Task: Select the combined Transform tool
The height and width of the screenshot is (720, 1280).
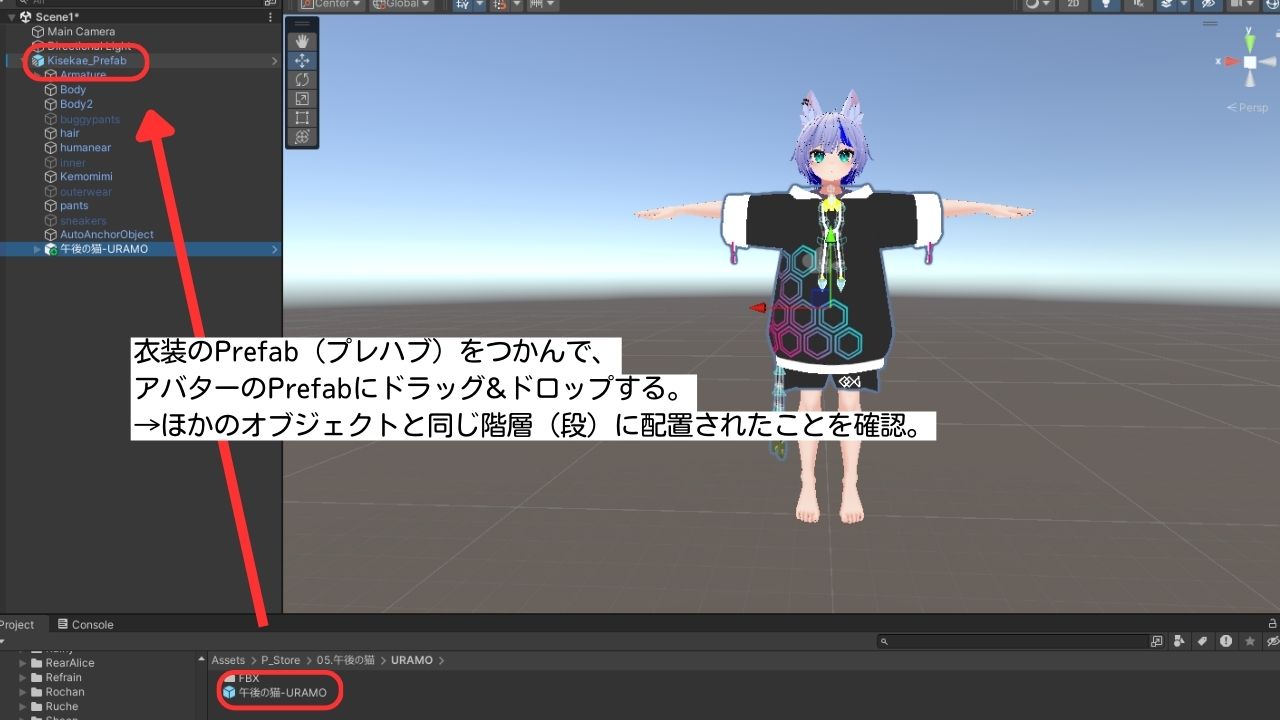Action: [x=302, y=138]
